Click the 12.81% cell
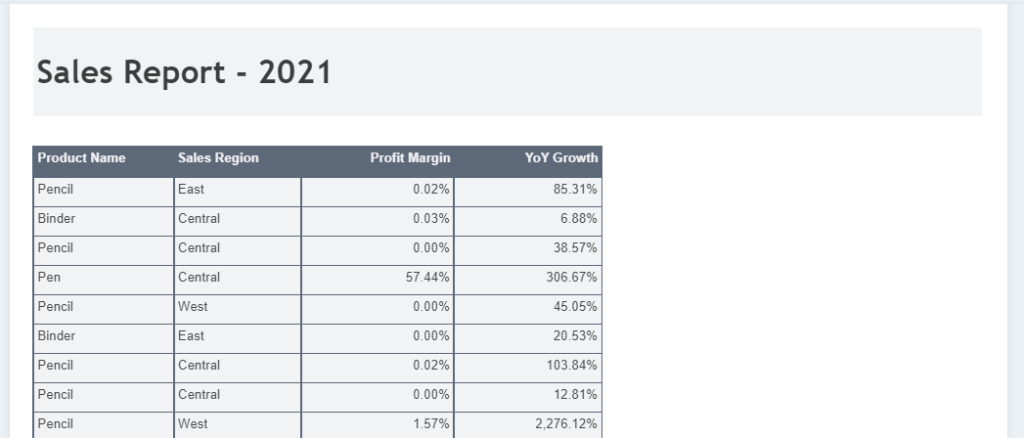Viewport: 1024px width, 438px height. (x=575, y=395)
